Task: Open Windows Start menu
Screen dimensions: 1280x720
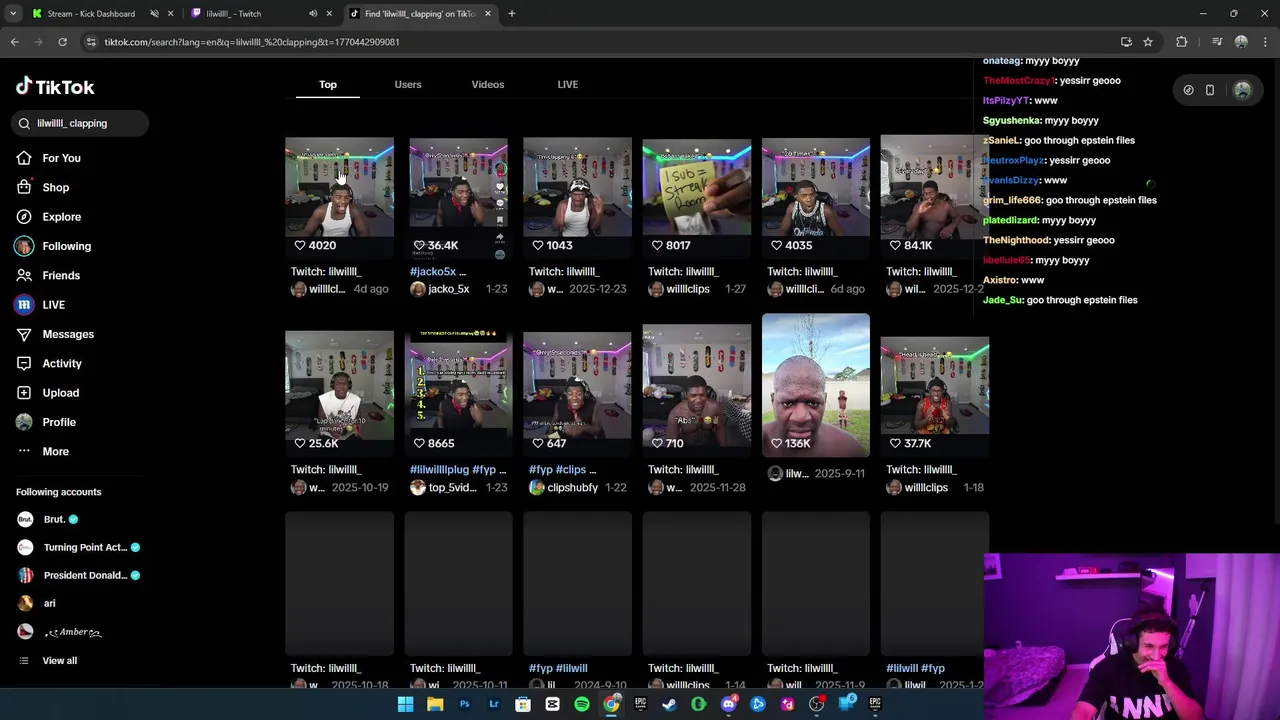Action: tap(405, 704)
